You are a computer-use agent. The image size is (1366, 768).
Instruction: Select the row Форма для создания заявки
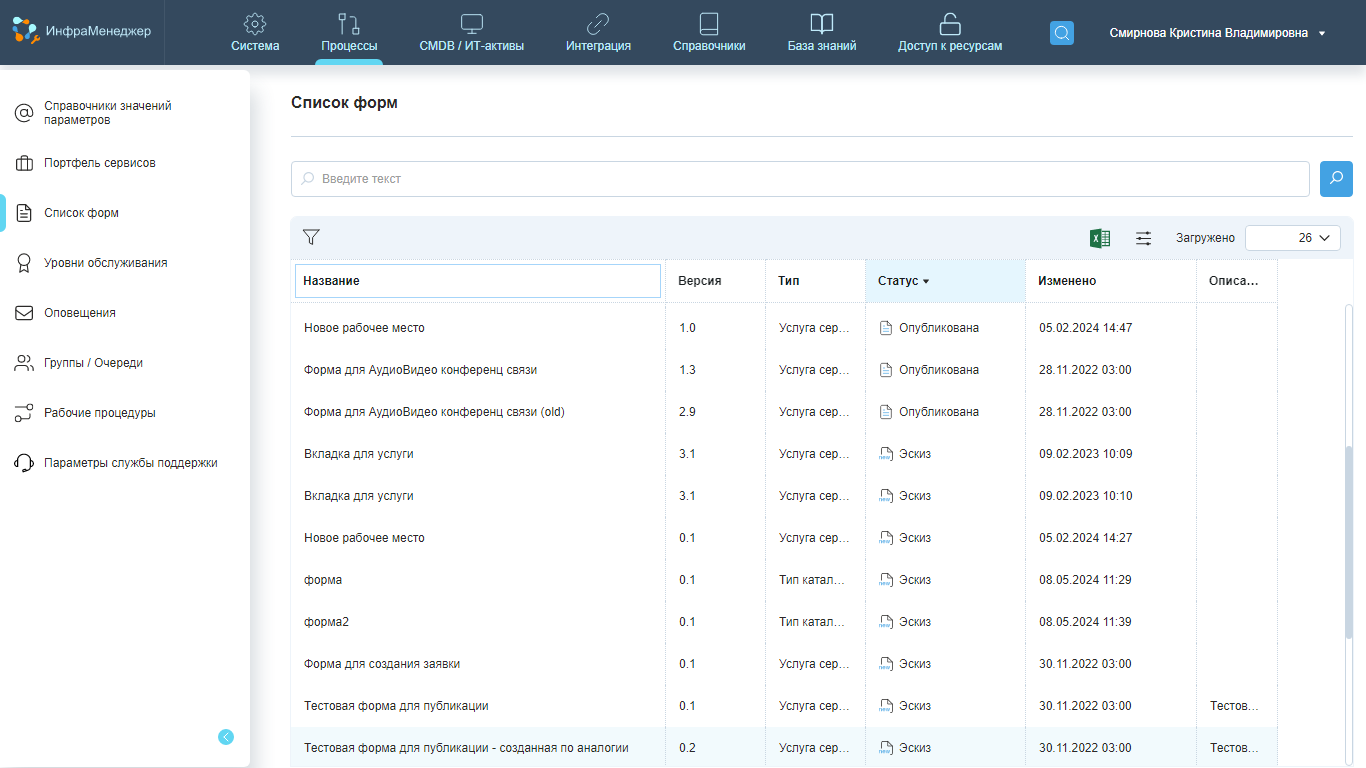(784, 664)
